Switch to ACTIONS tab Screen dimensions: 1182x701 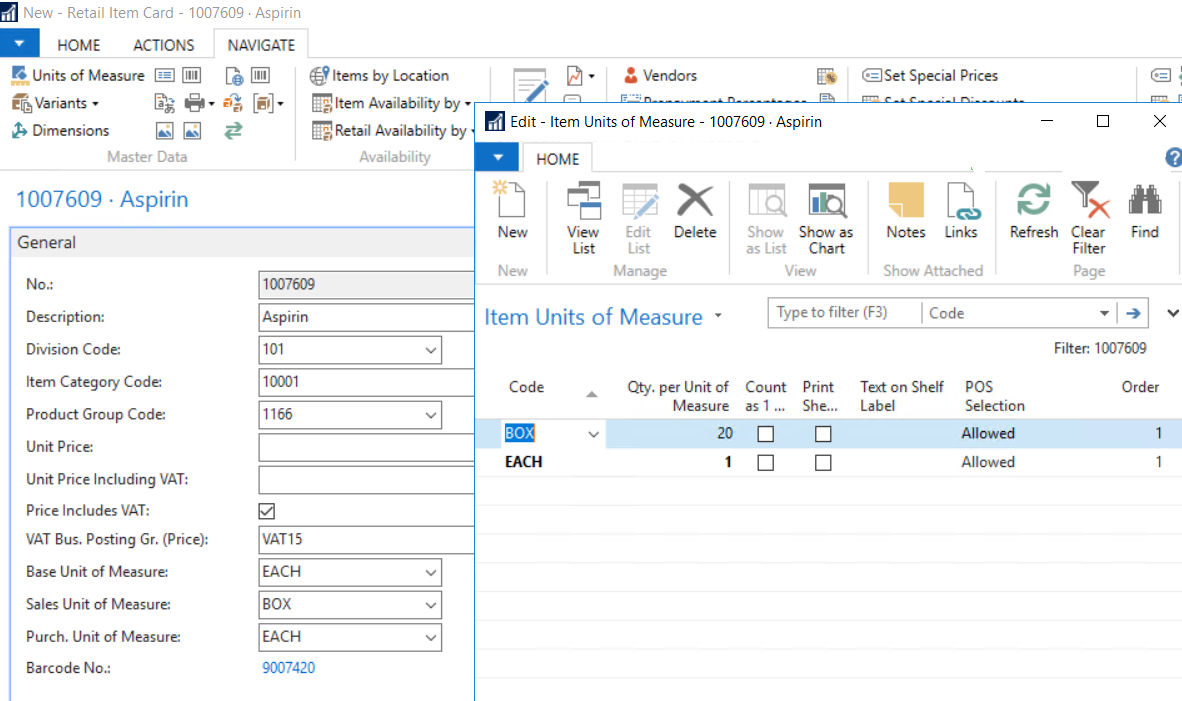tap(164, 45)
